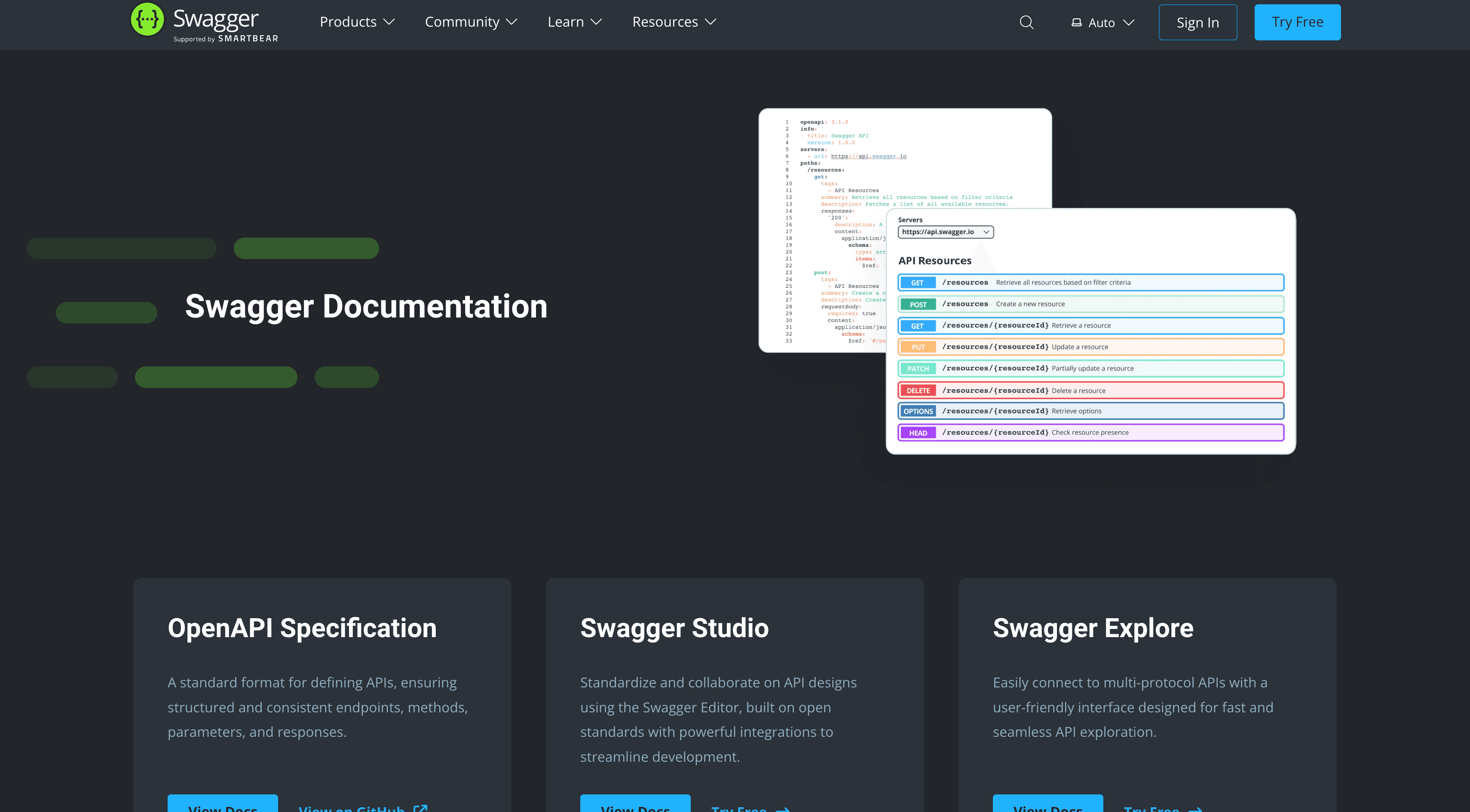Click the Try Free header button
1470x812 pixels.
coord(1297,22)
